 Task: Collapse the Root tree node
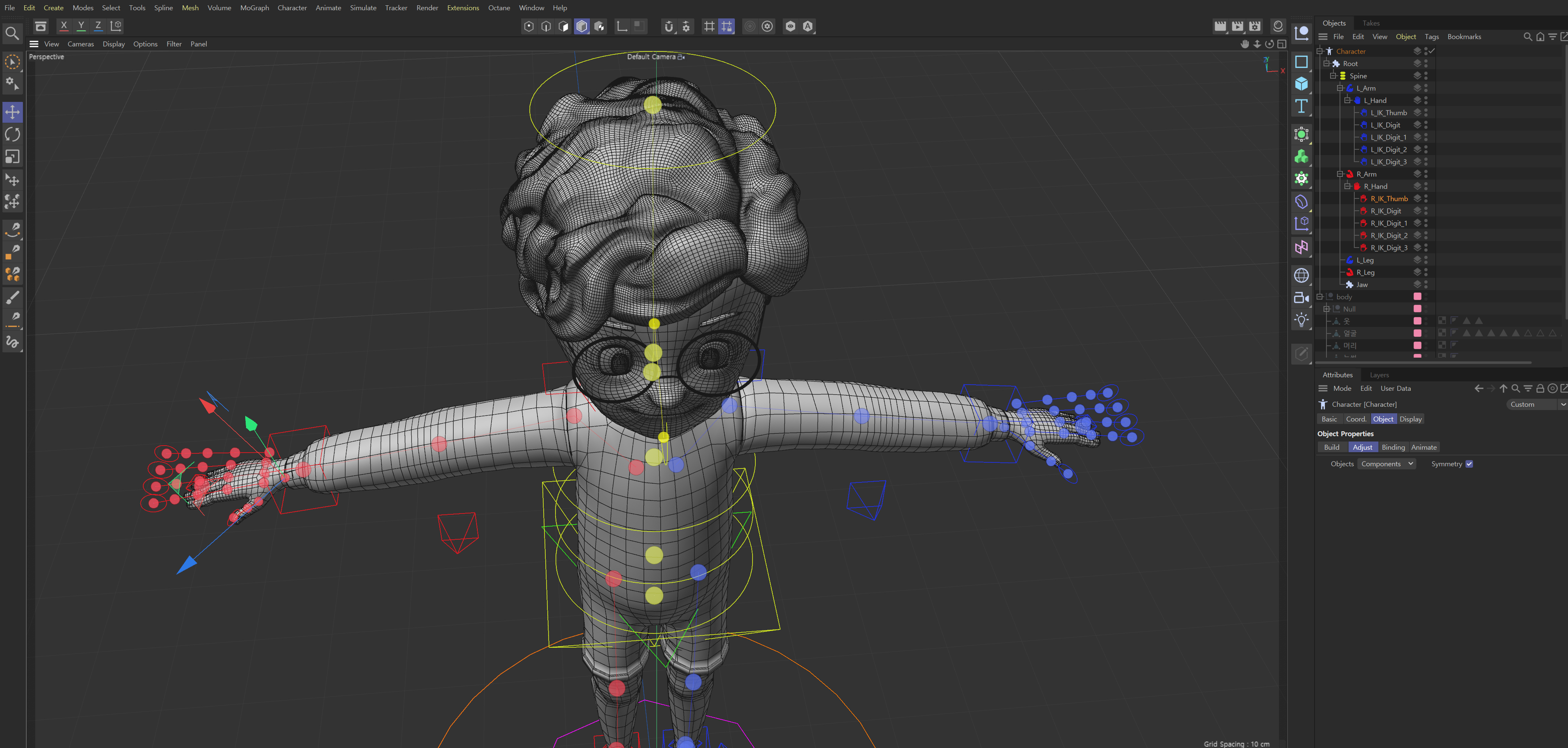1326,63
